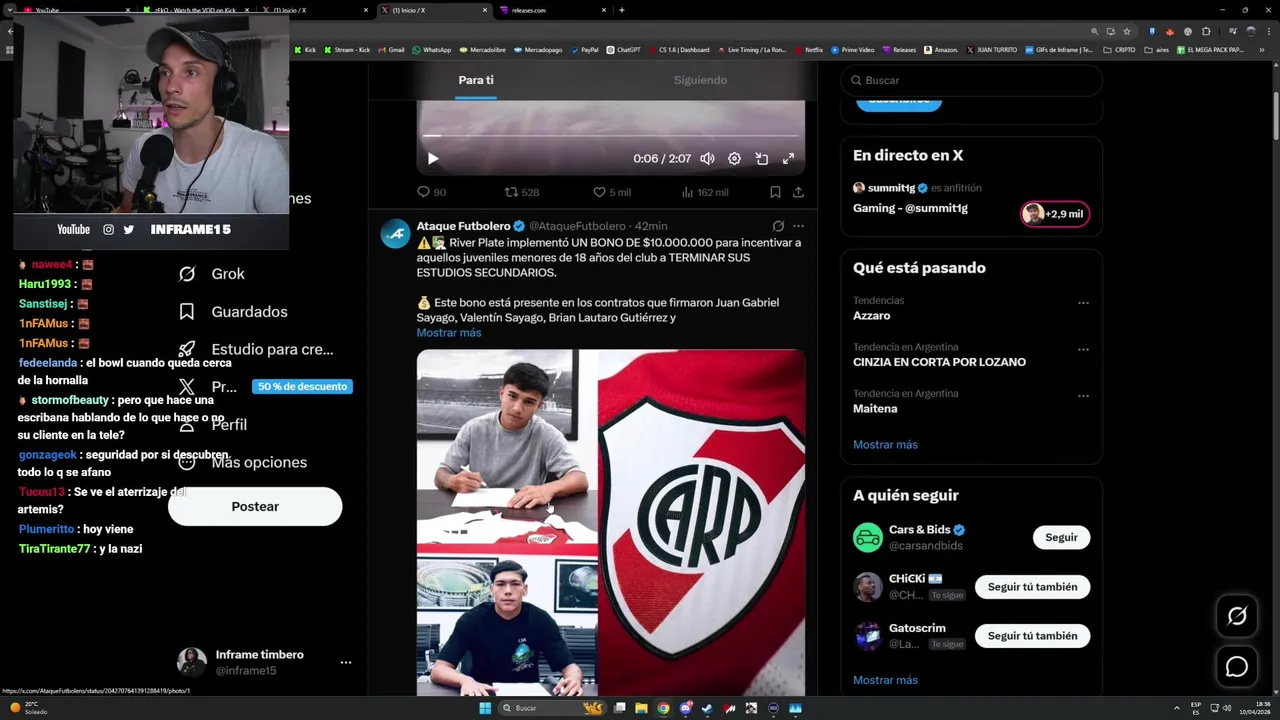Expand post text with Mostrar más
Image resolution: width=1280 pixels, height=720 pixels.
pyautogui.click(x=449, y=333)
